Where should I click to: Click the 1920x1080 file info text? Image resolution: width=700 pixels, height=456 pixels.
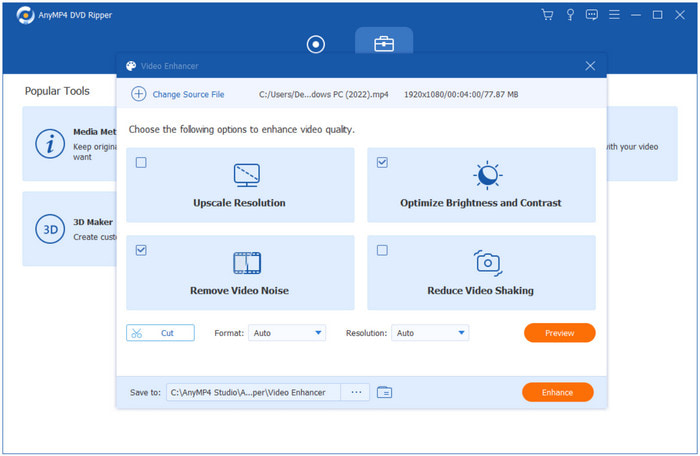(461, 94)
